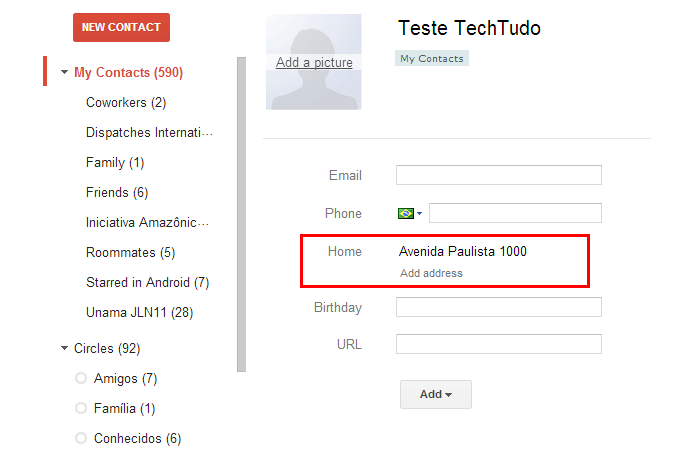Click the NEW CONTACT button
Image resolution: width=695 pixels, height=449 pixels.
[x=121, y=27]
